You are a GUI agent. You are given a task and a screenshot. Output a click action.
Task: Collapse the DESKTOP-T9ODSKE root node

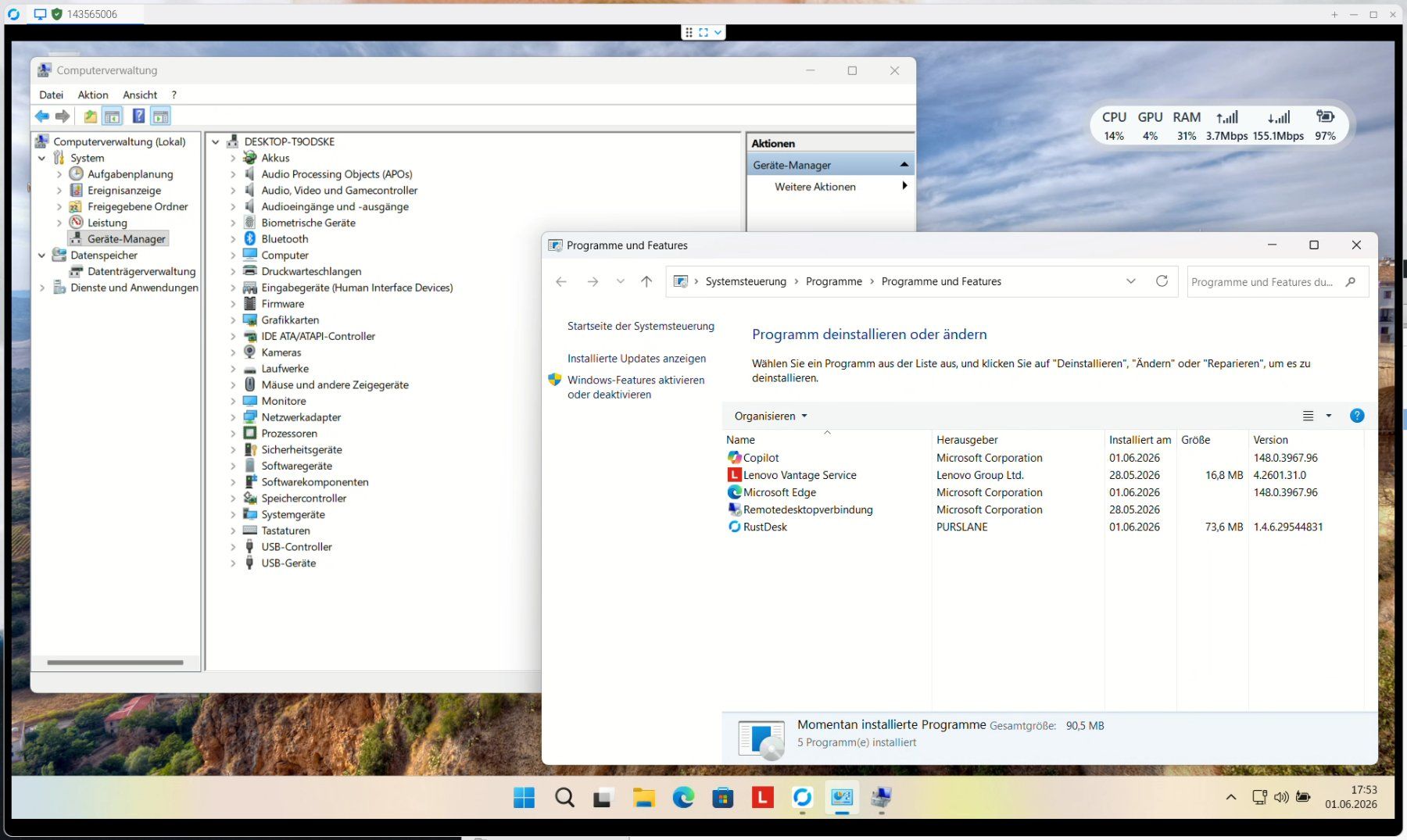(x=216, y=141)
